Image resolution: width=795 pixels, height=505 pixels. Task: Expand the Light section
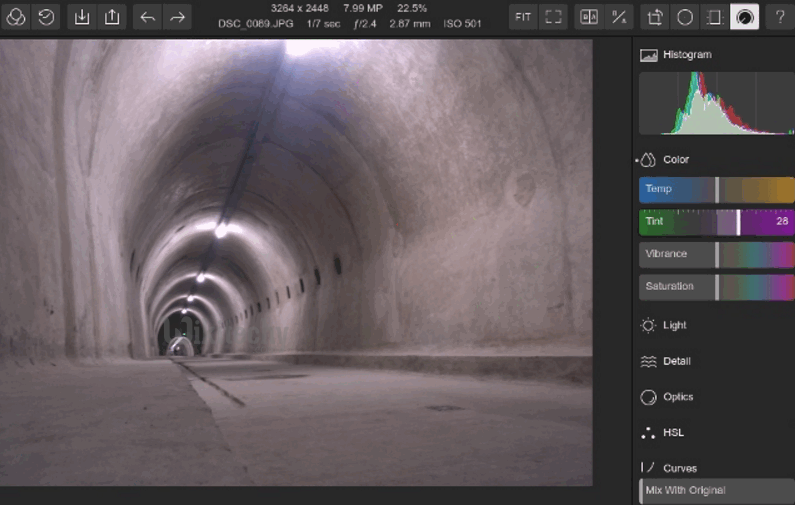[674, 325]
